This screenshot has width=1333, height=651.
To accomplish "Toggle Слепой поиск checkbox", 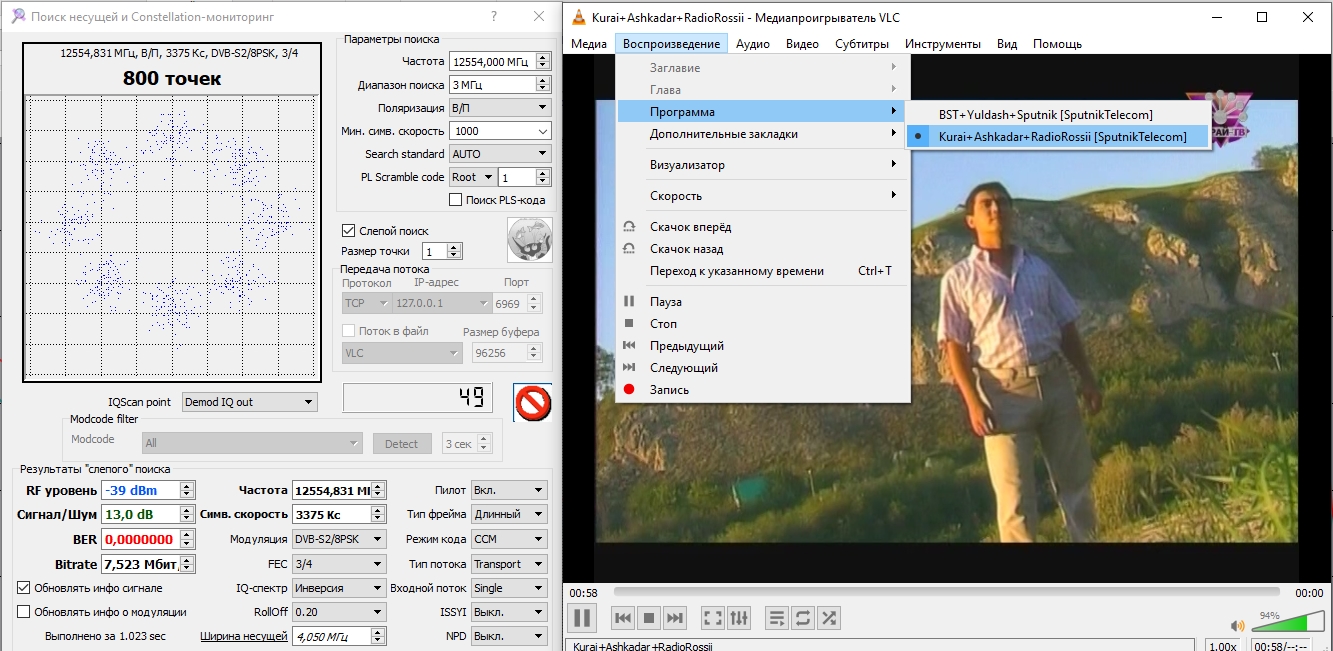I will (x=349, y=230).
